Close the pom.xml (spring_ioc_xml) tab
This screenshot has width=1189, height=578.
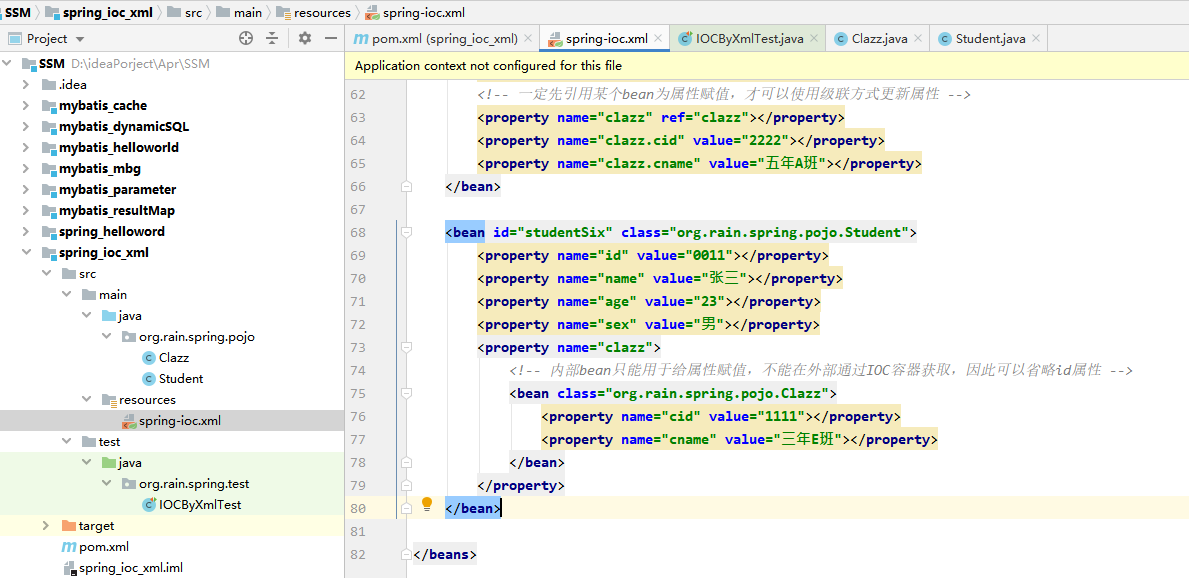(529, 38)
